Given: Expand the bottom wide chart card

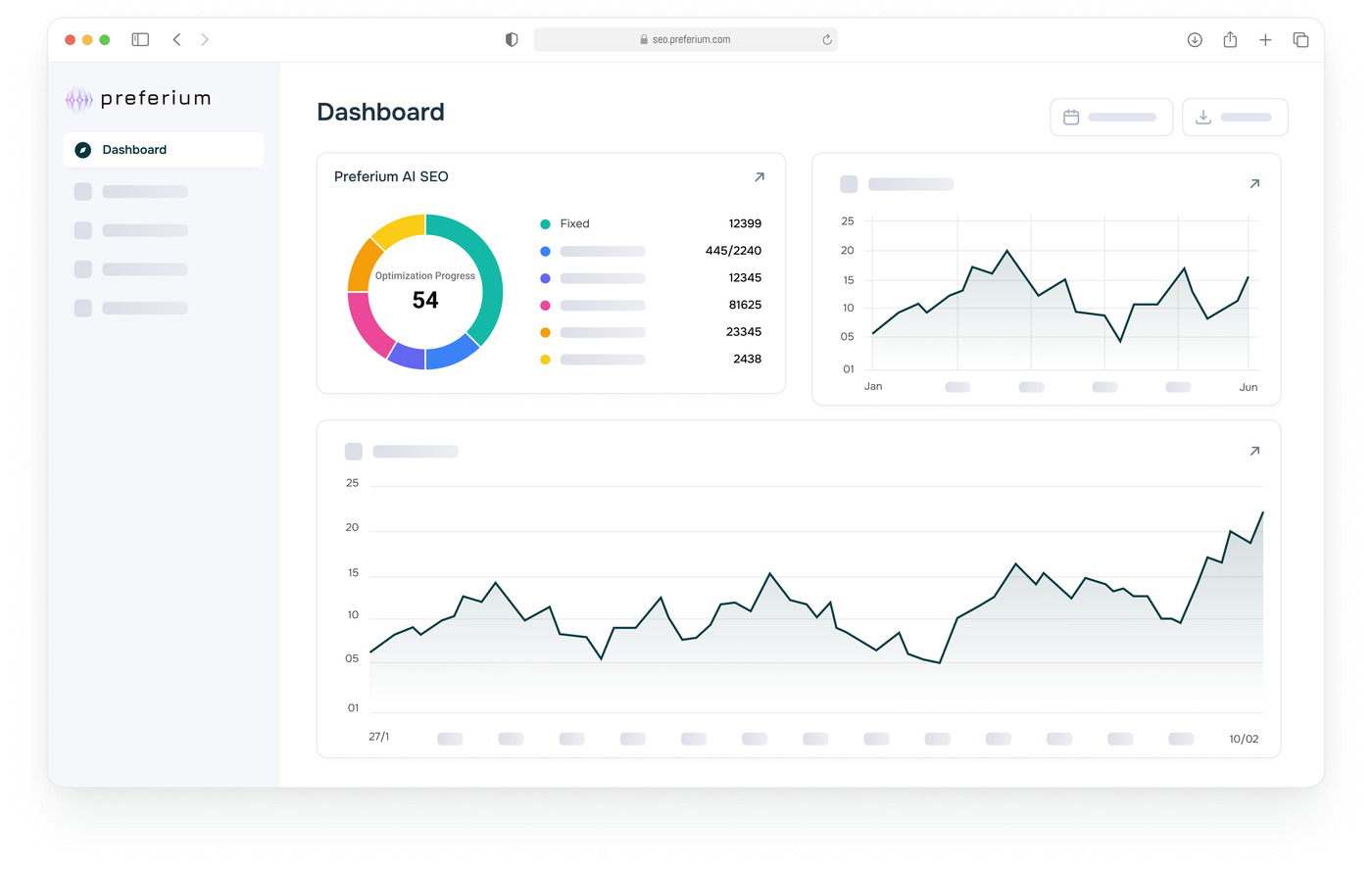Looking at the screenshot, I should [1254, 452].
